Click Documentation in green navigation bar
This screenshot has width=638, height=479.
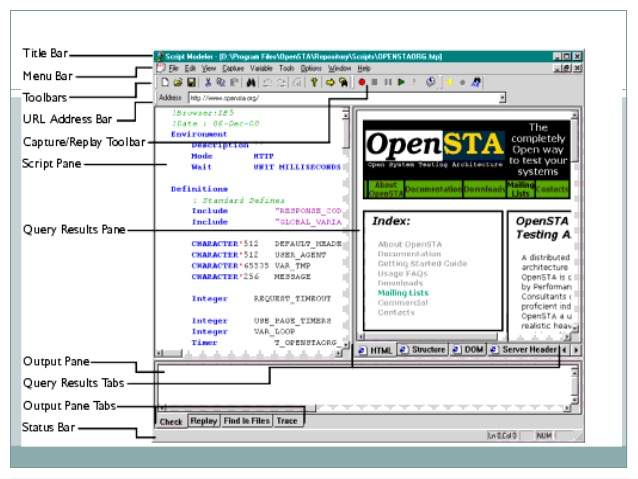click(433, 189)
